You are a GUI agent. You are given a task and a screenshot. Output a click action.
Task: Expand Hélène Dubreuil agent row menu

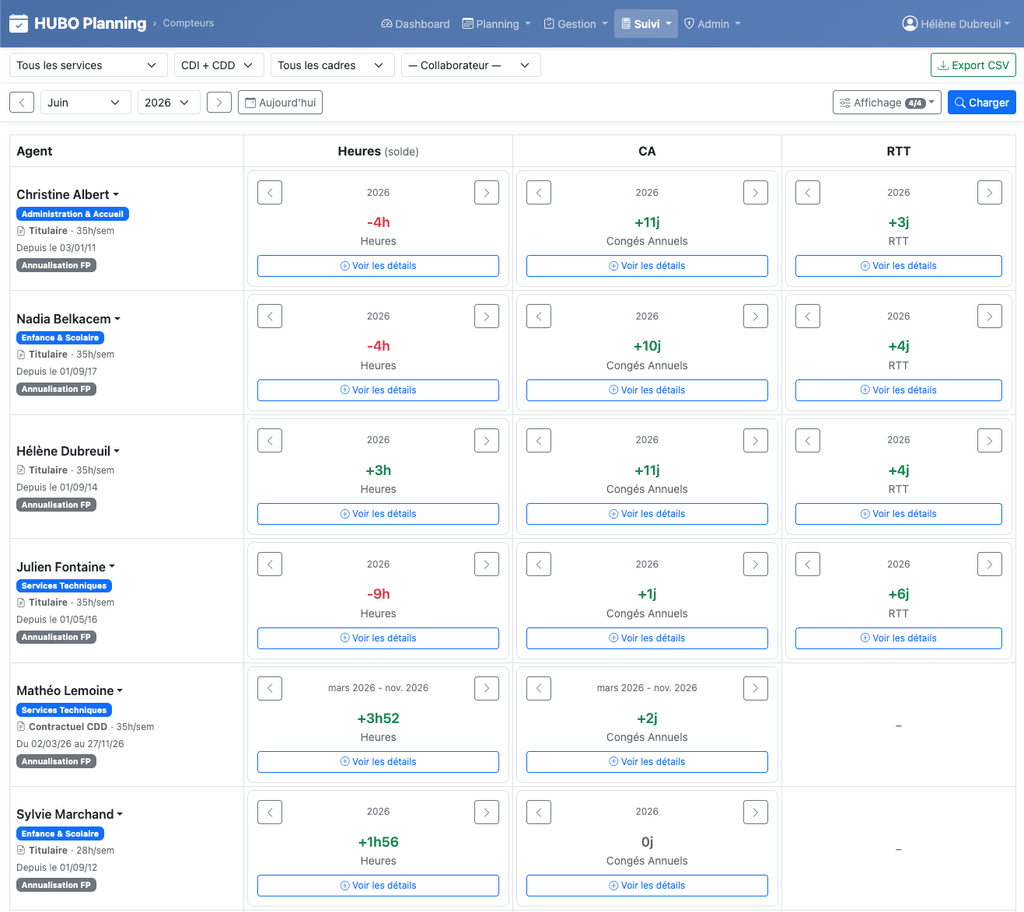click(68, 451)
